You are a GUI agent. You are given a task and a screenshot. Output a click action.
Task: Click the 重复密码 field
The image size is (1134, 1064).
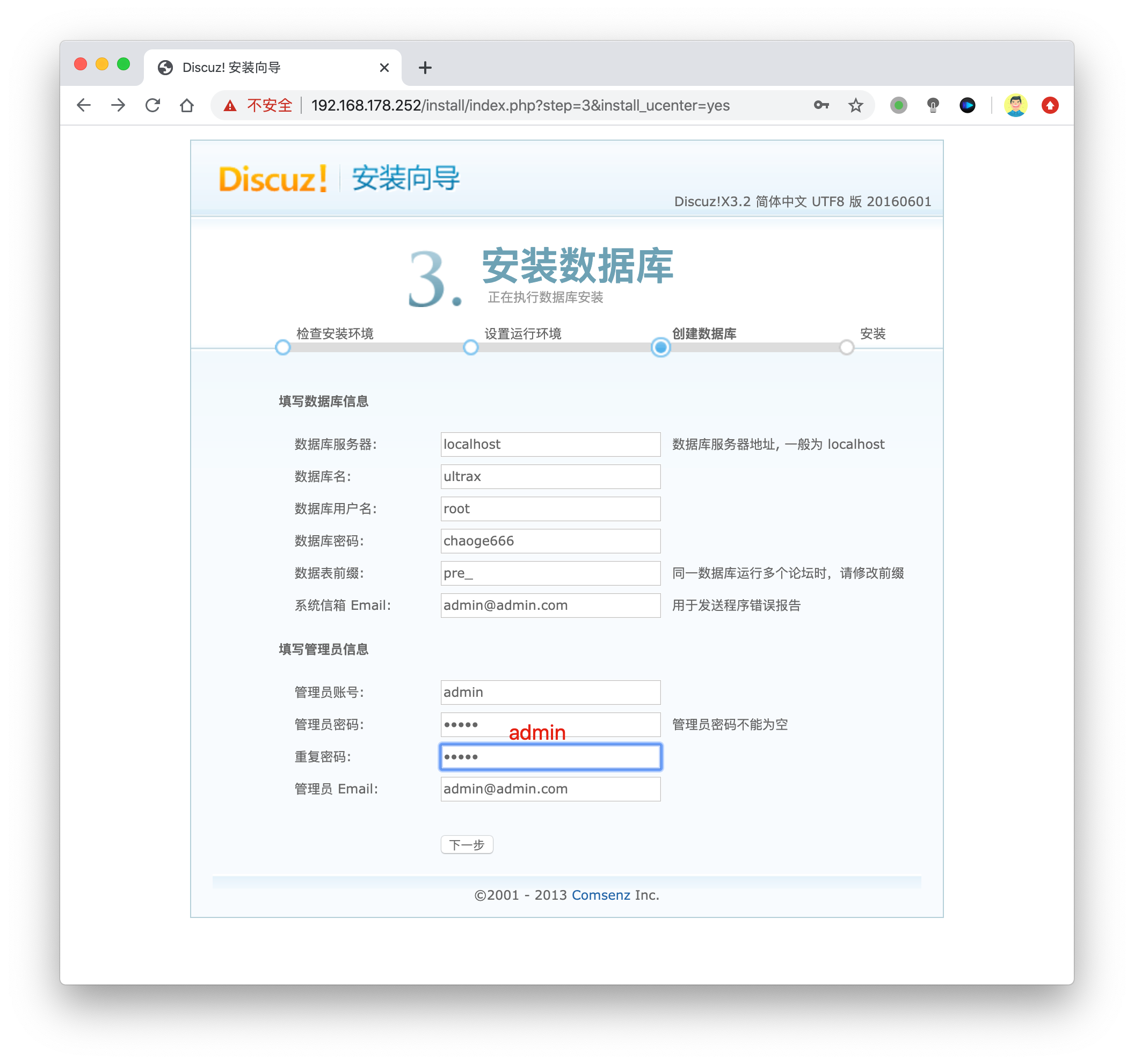tap(550, 756)
